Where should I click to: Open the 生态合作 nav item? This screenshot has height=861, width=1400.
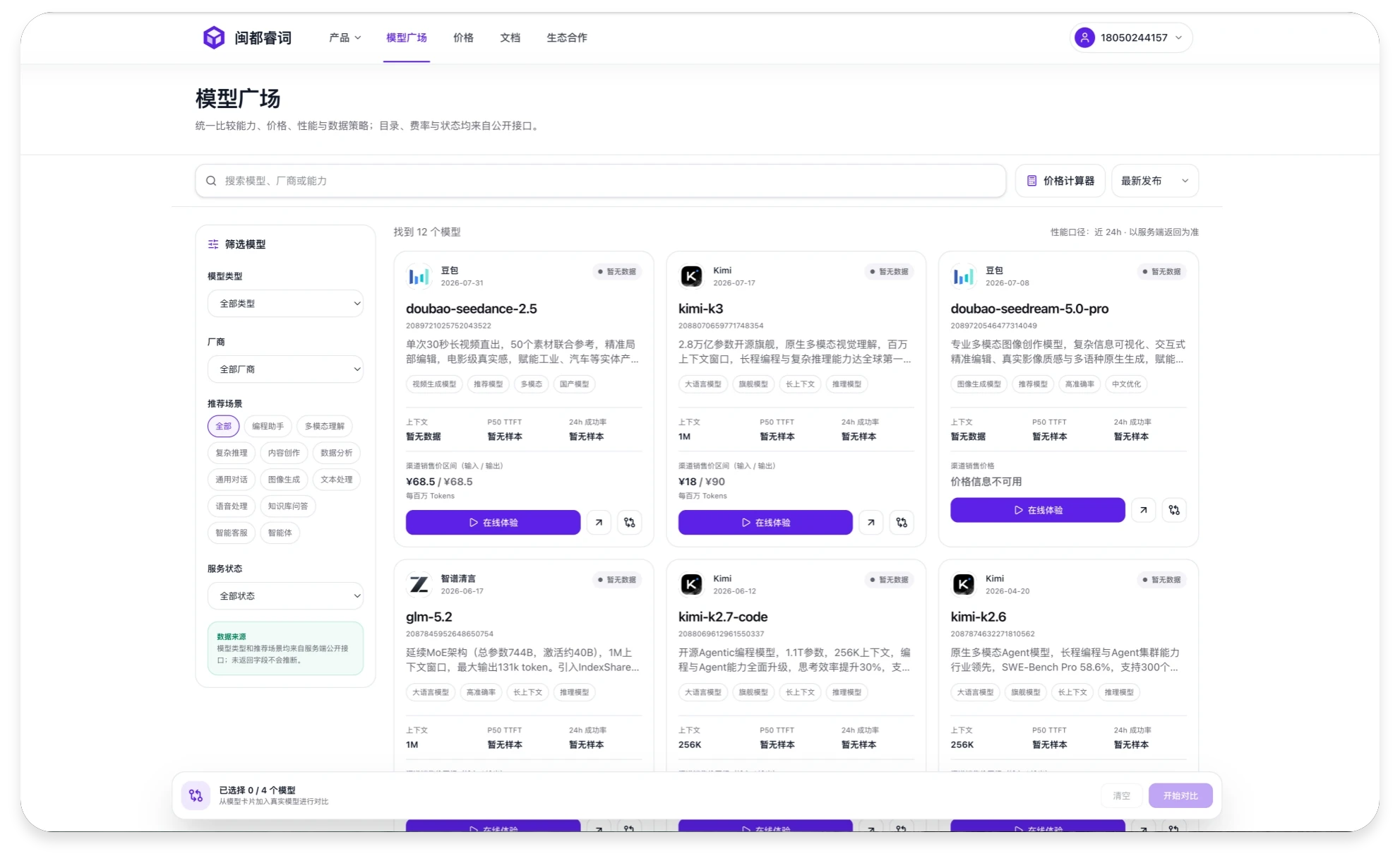[567, 37]
